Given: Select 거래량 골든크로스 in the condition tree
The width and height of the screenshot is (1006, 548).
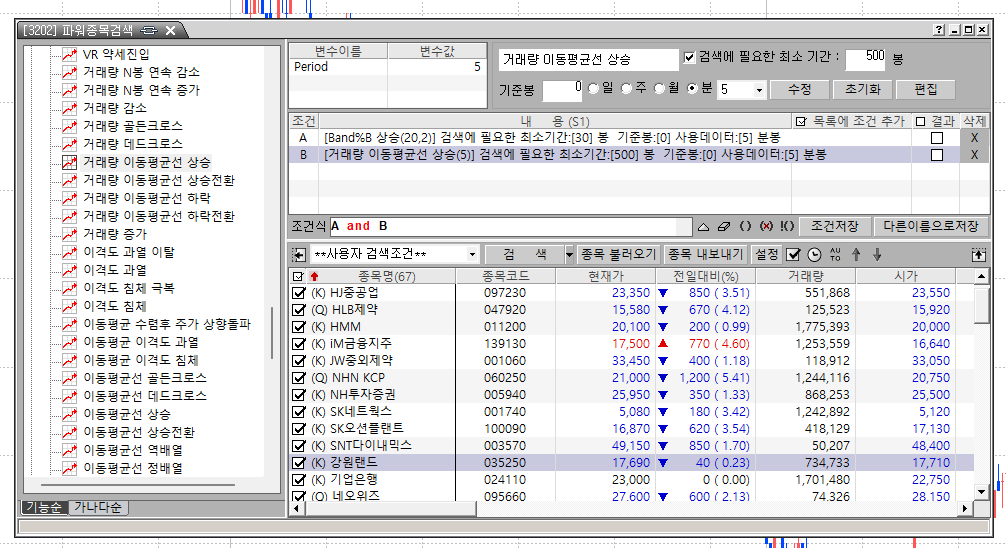Looking at the screenshot, I should tap(132, 126).
